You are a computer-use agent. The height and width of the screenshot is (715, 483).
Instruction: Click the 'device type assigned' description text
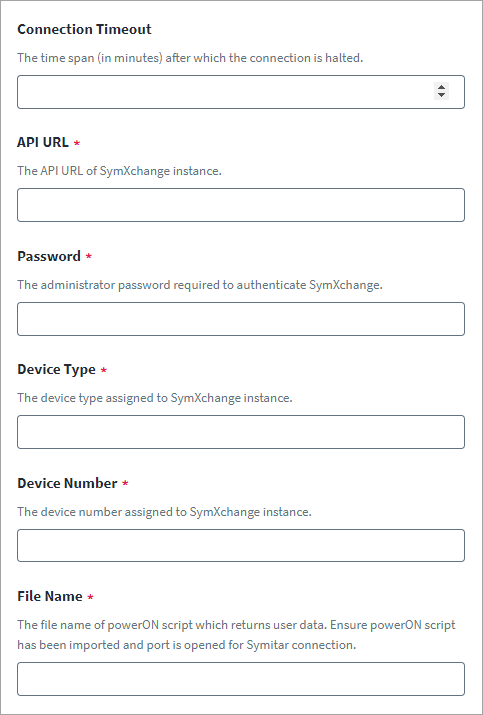[x=155, y=398]
